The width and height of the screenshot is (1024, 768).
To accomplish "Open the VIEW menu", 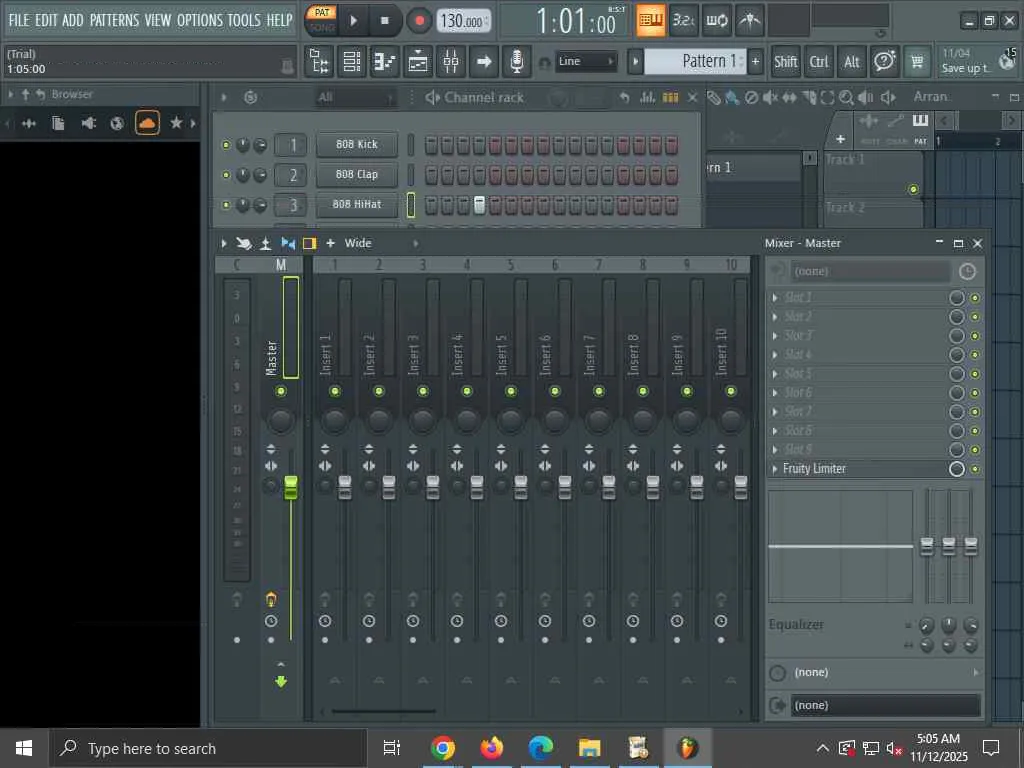I will pyautogui.click(x=158, y=20).
